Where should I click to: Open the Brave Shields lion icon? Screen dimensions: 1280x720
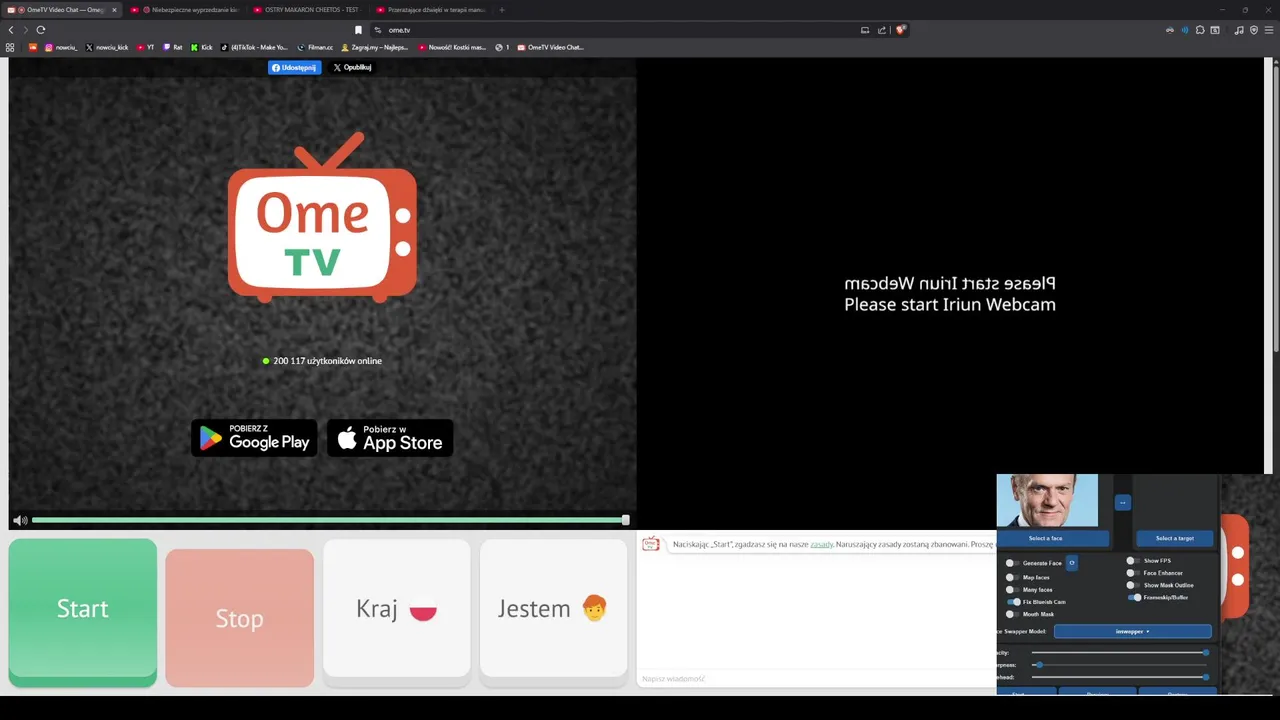click(x=900, y=30)
